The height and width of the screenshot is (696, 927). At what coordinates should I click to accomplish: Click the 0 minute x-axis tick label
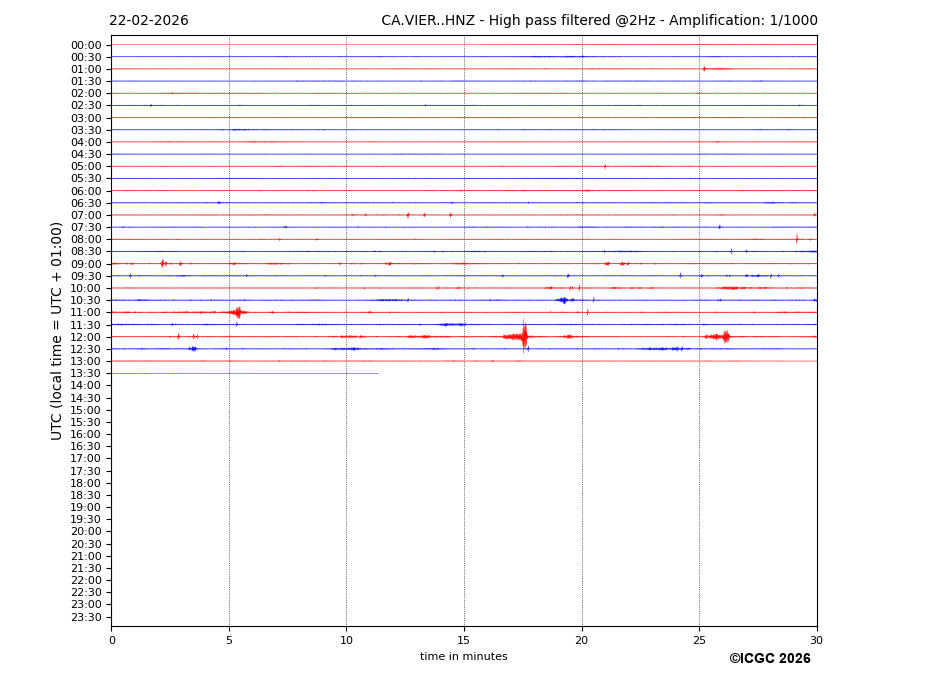pos(112,640)
